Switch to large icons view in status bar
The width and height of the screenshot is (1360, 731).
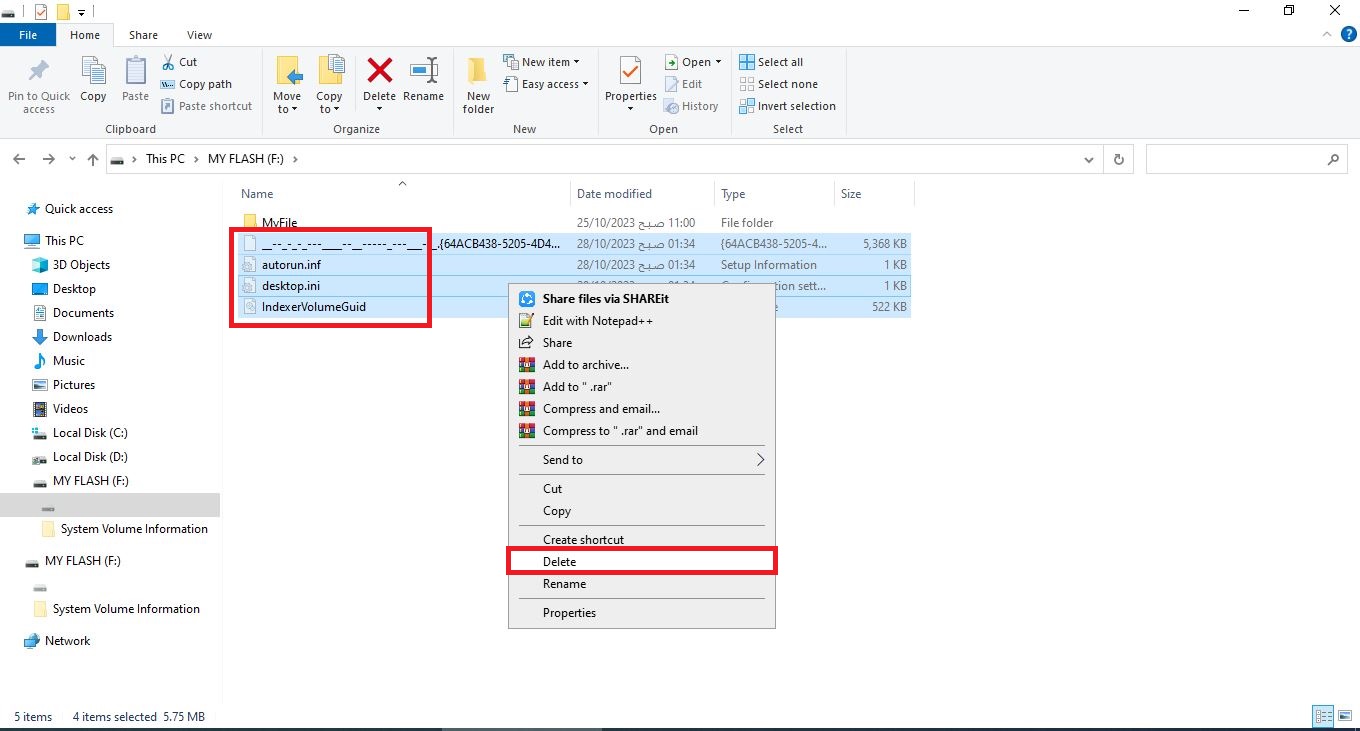coord(1345,716)
